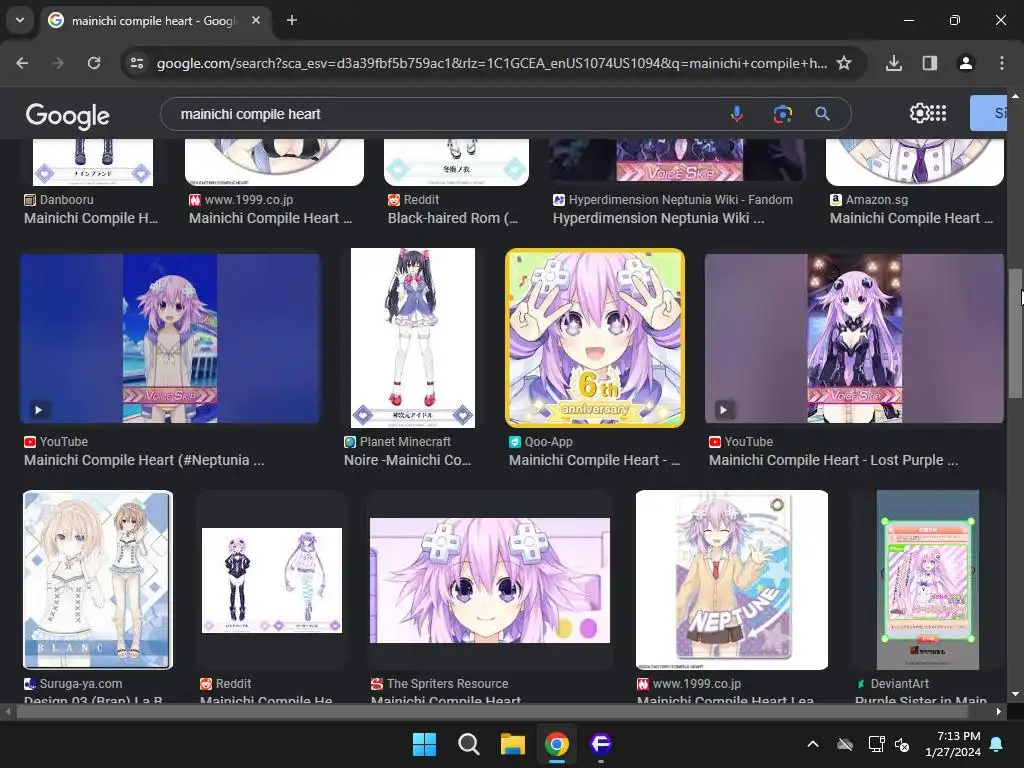Open Lost Purple YouTube video thumbnail
This screenshot has width=1024, height=768.
(x=854, y=338)
